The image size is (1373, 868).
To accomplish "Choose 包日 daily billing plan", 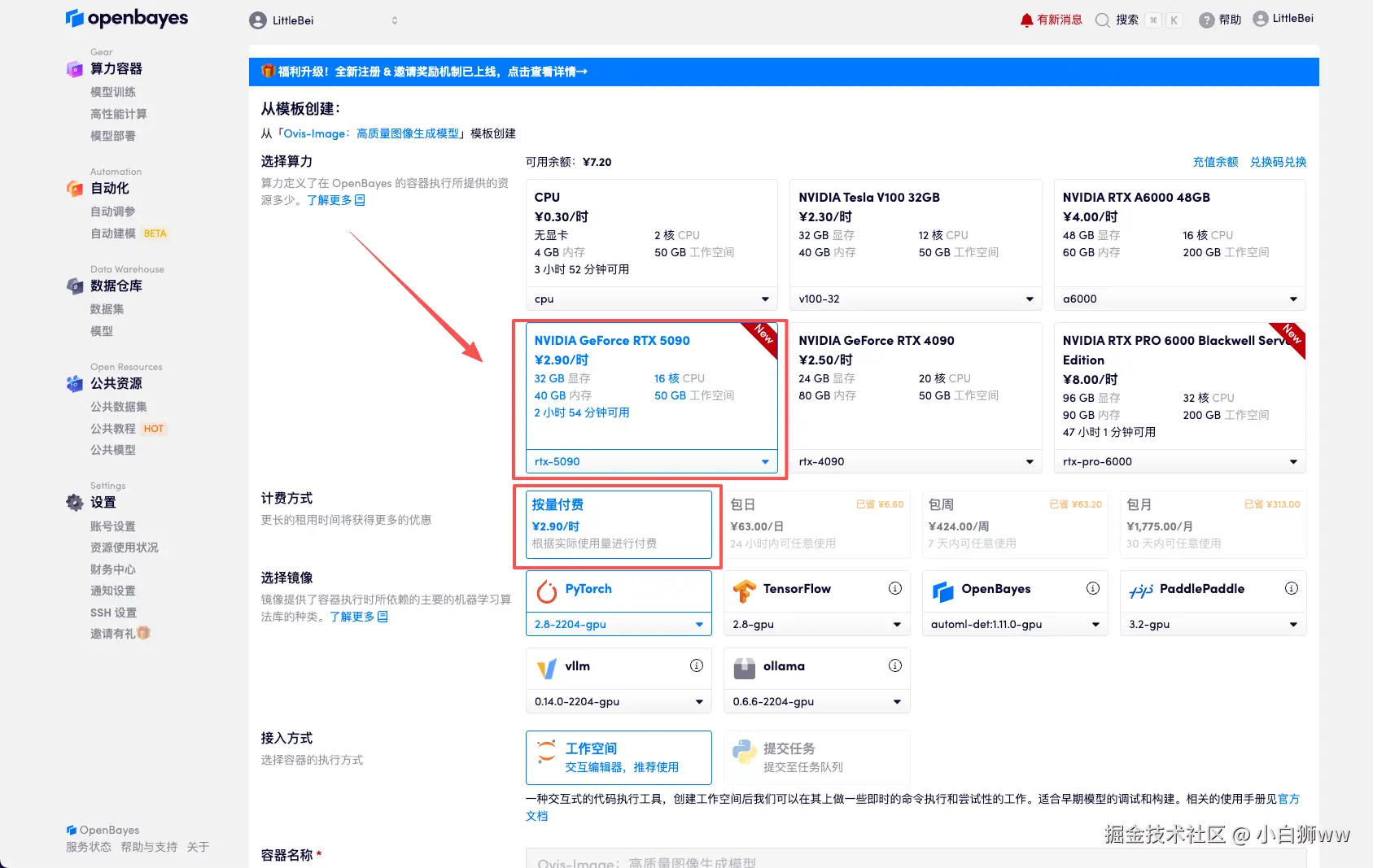I will [x=816, y=525].
